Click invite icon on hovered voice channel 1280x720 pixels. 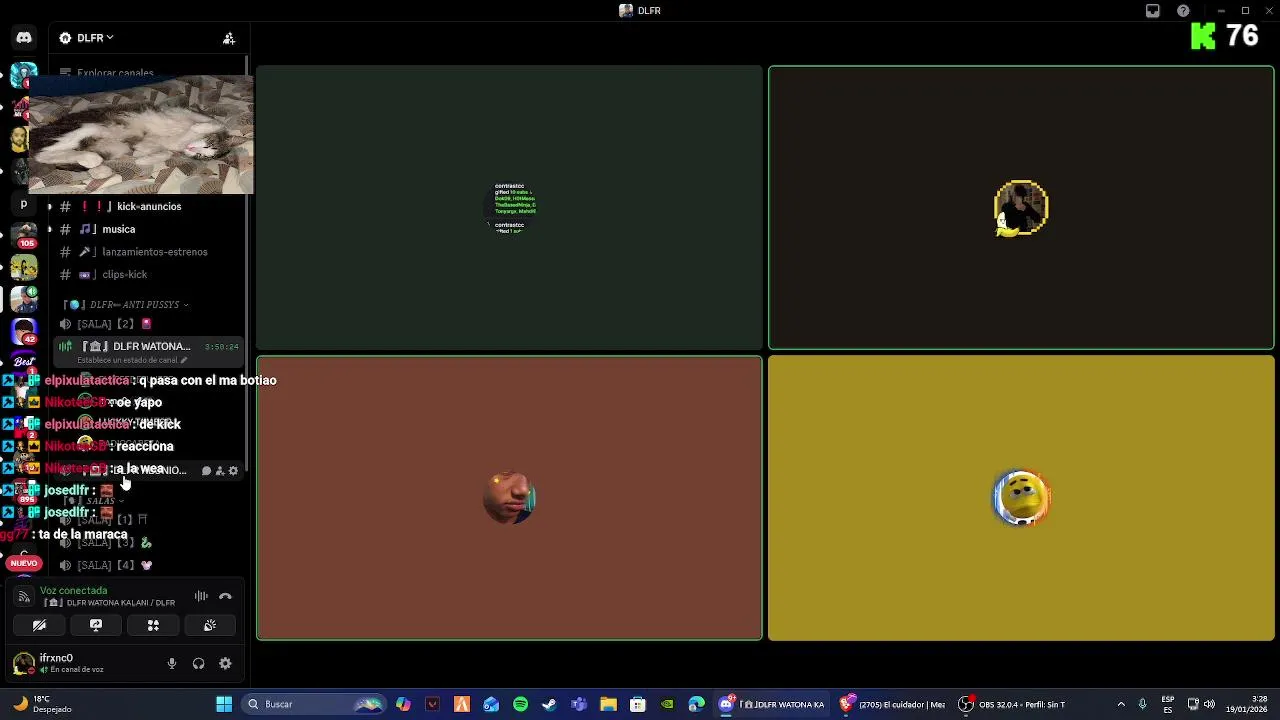[220, 470]
